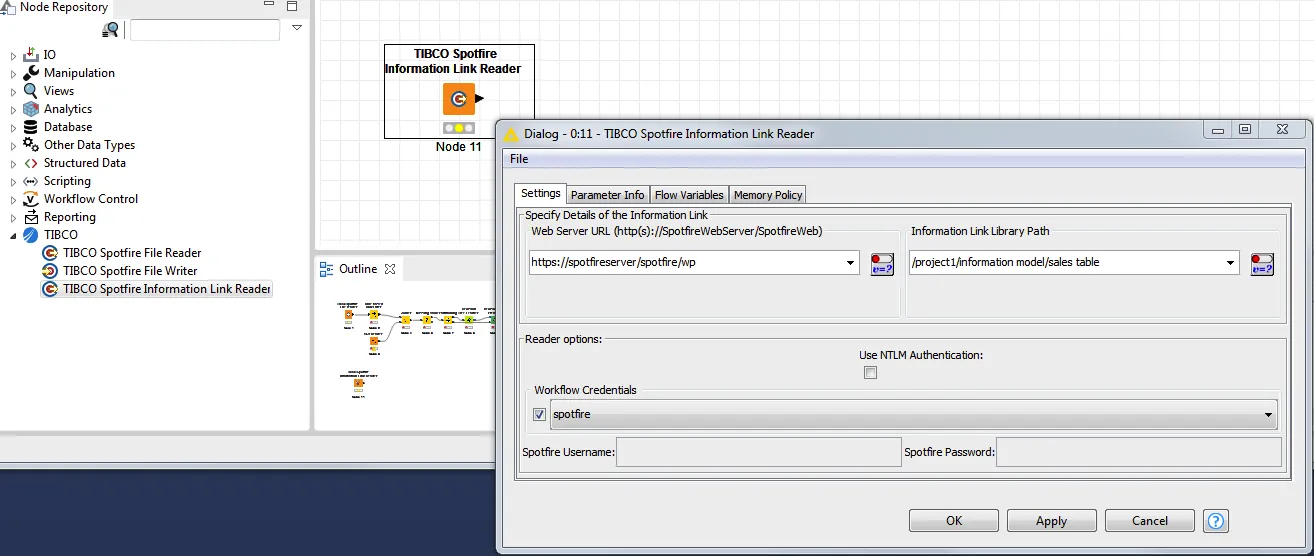Viewport: 1314px width, 556px height.
Task: Click the Views magnifier icon
Action: [30, 91]
